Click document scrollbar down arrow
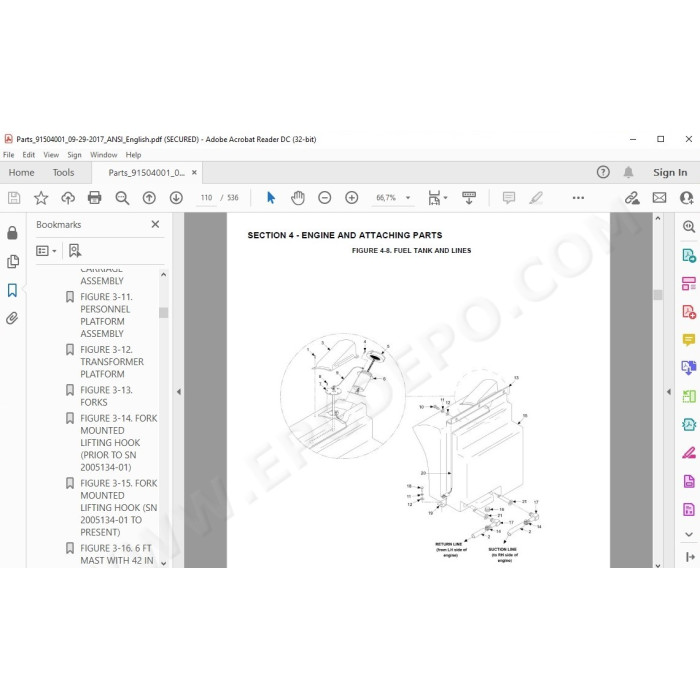700x700 pixels. point(658,565)
